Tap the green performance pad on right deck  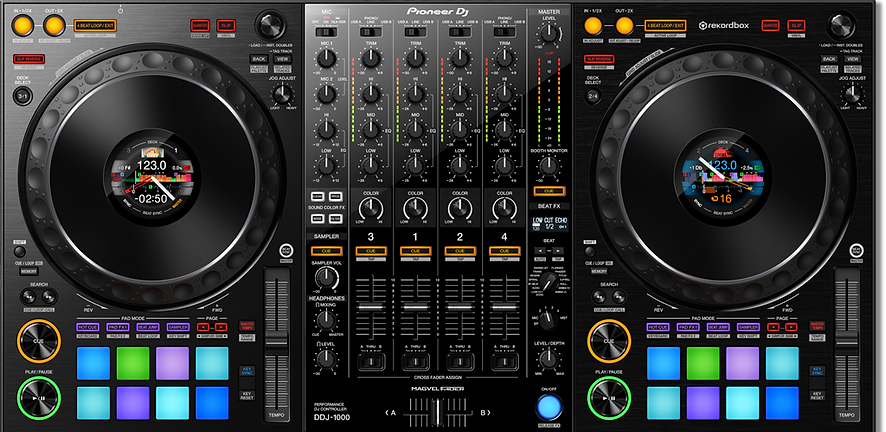pyautogui.click(x=703, y=363)
